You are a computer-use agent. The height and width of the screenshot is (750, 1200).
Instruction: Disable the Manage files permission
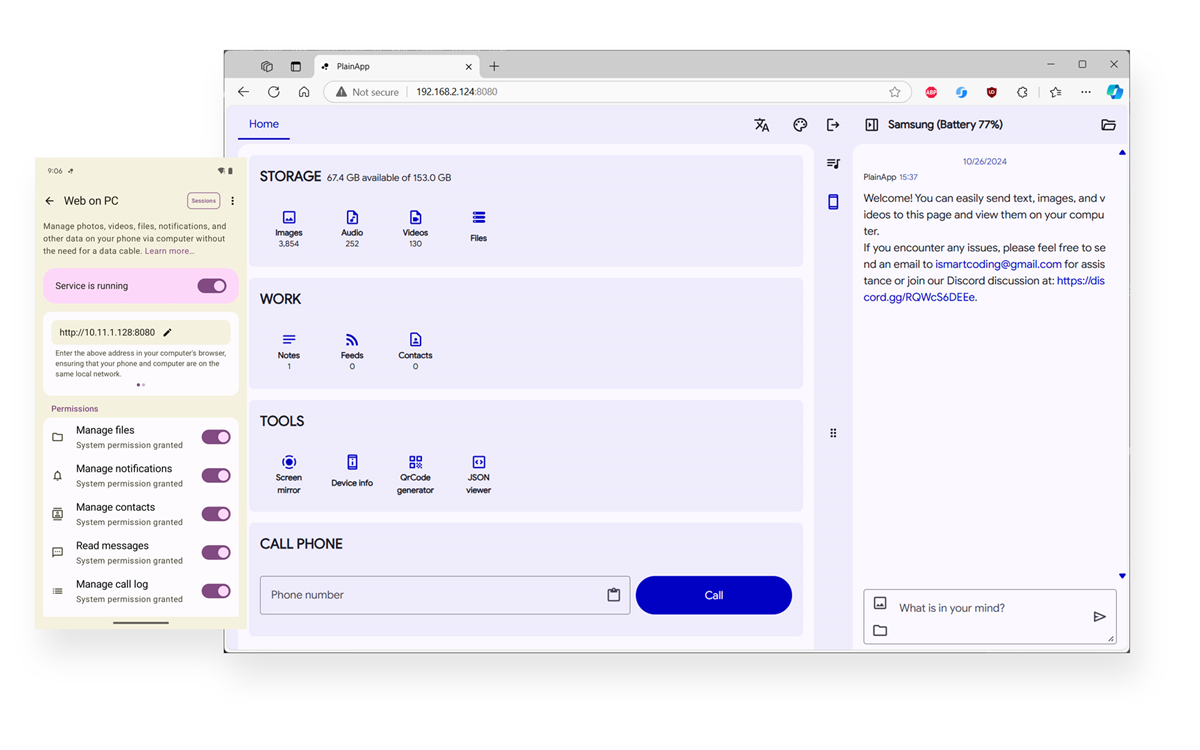[x=216, y=437]
